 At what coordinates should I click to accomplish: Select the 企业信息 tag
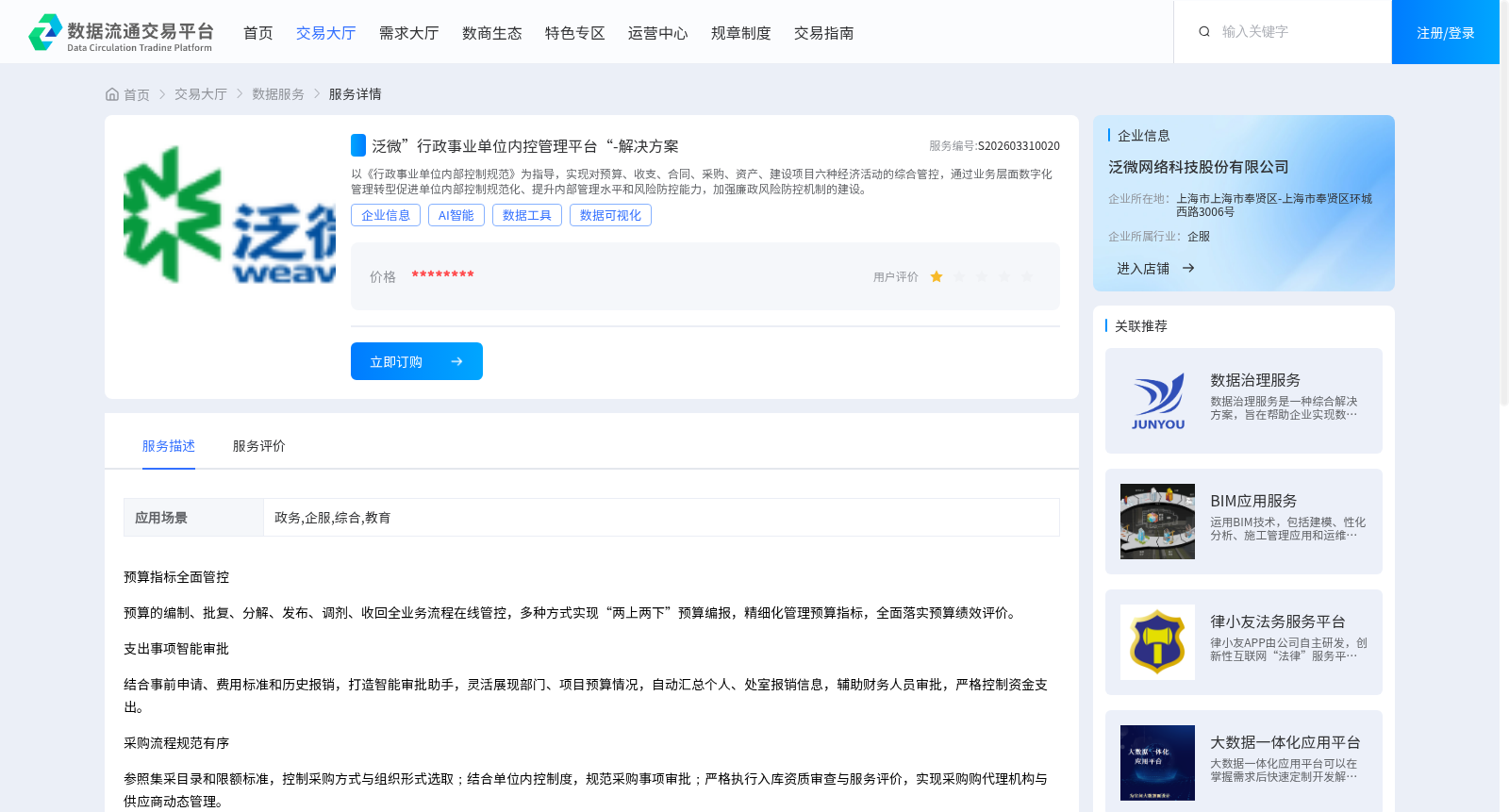[386, 215]
